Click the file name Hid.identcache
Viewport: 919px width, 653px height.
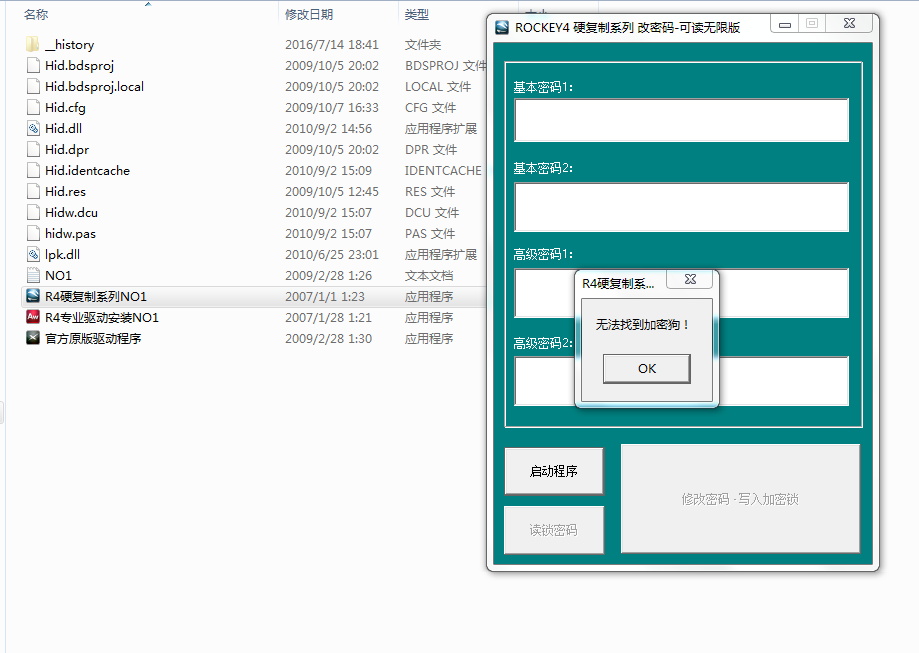87,171
